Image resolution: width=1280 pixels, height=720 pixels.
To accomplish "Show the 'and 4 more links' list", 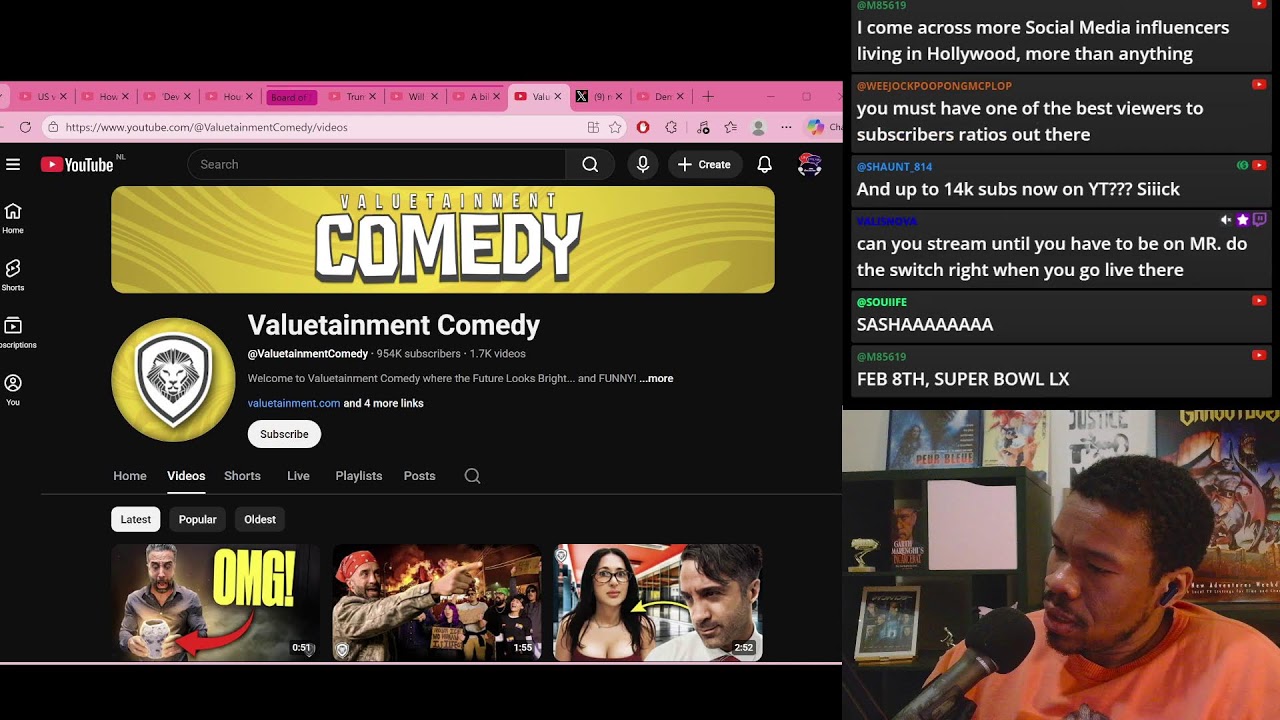I will 384,404.
